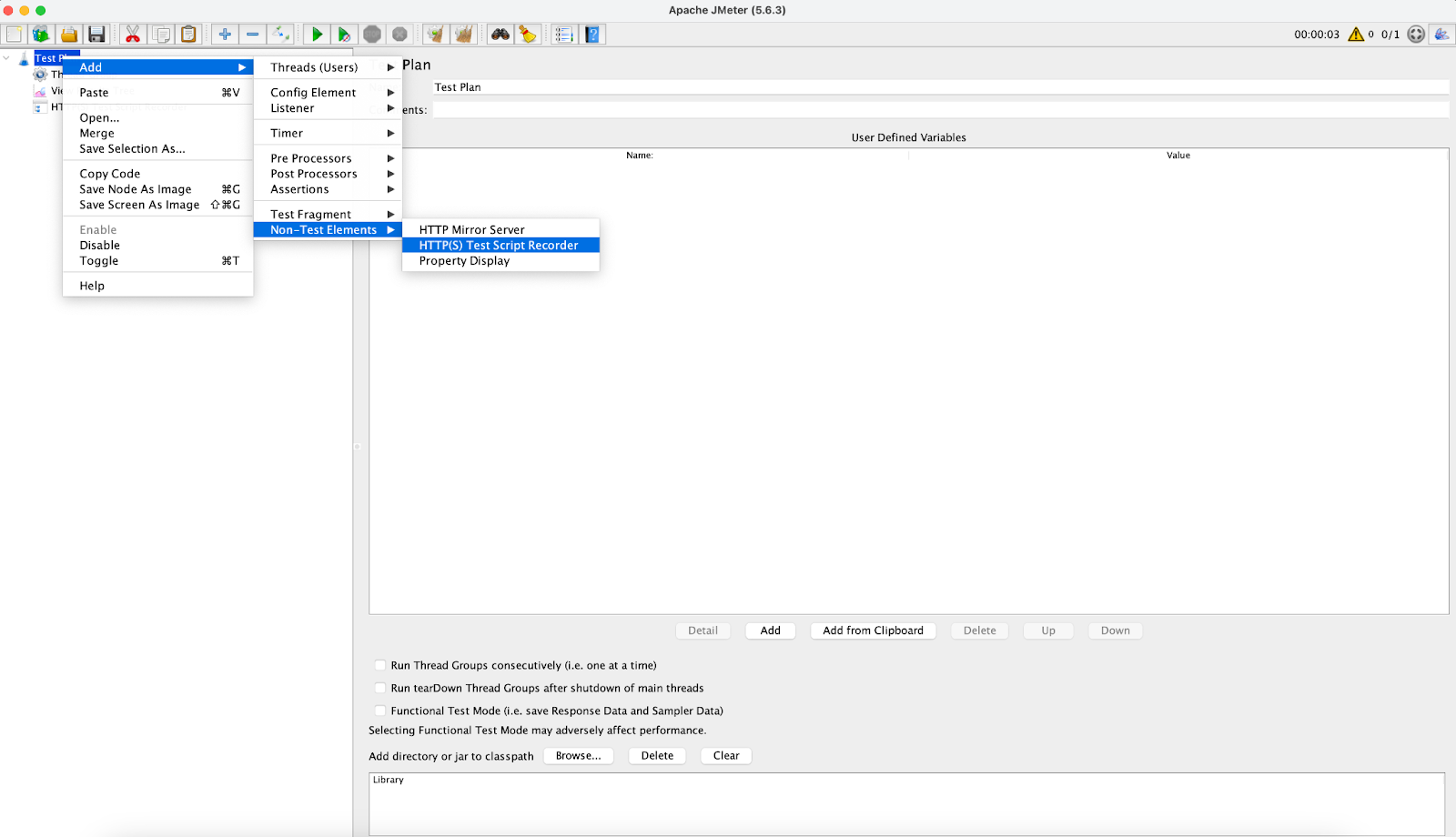Click the Test Plan name field
Screen dimensions: 1456x837
click(940, 87)
